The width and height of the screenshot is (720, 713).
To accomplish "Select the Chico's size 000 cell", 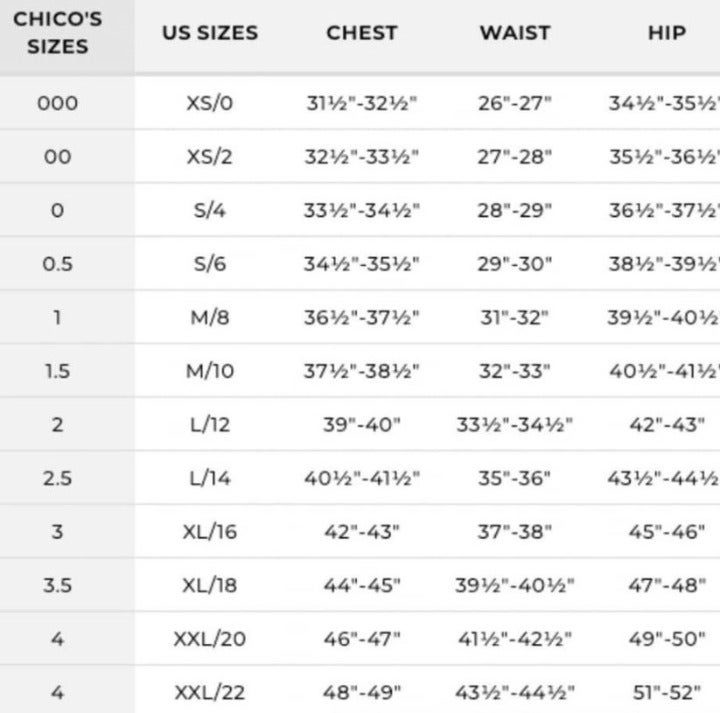I will point(57,103).
